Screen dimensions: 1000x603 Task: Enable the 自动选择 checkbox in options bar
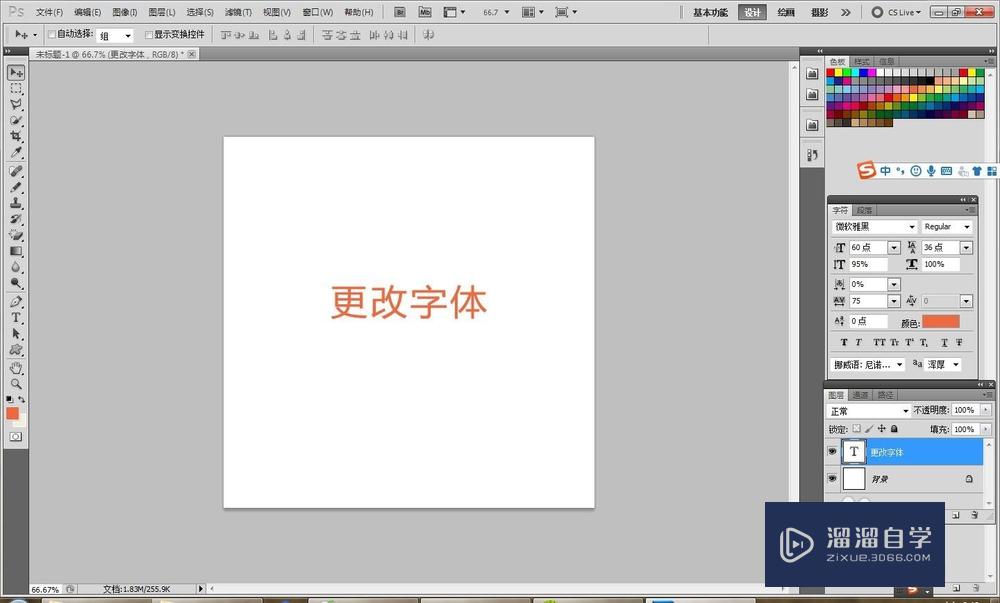click(x=52, y=33)
